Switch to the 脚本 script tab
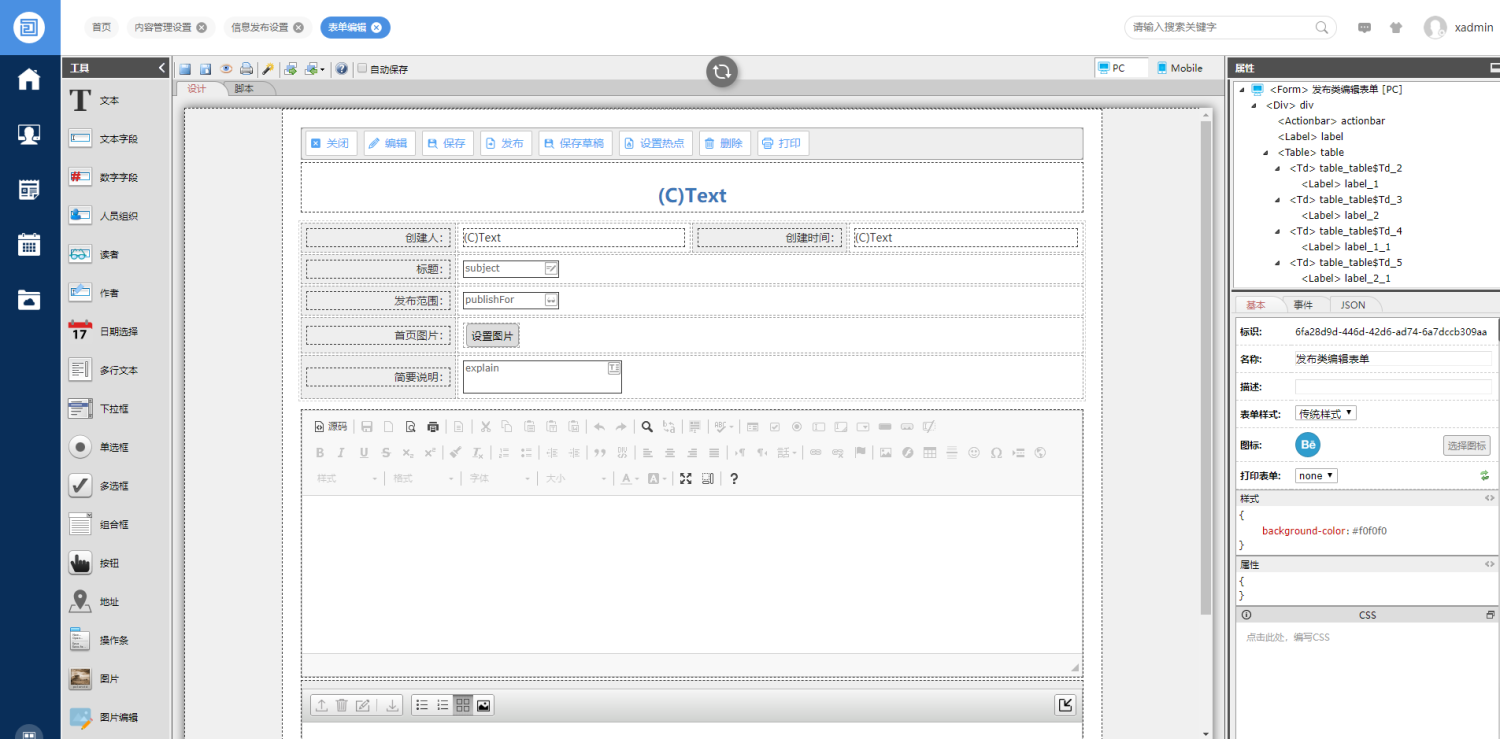 point(244,89)
